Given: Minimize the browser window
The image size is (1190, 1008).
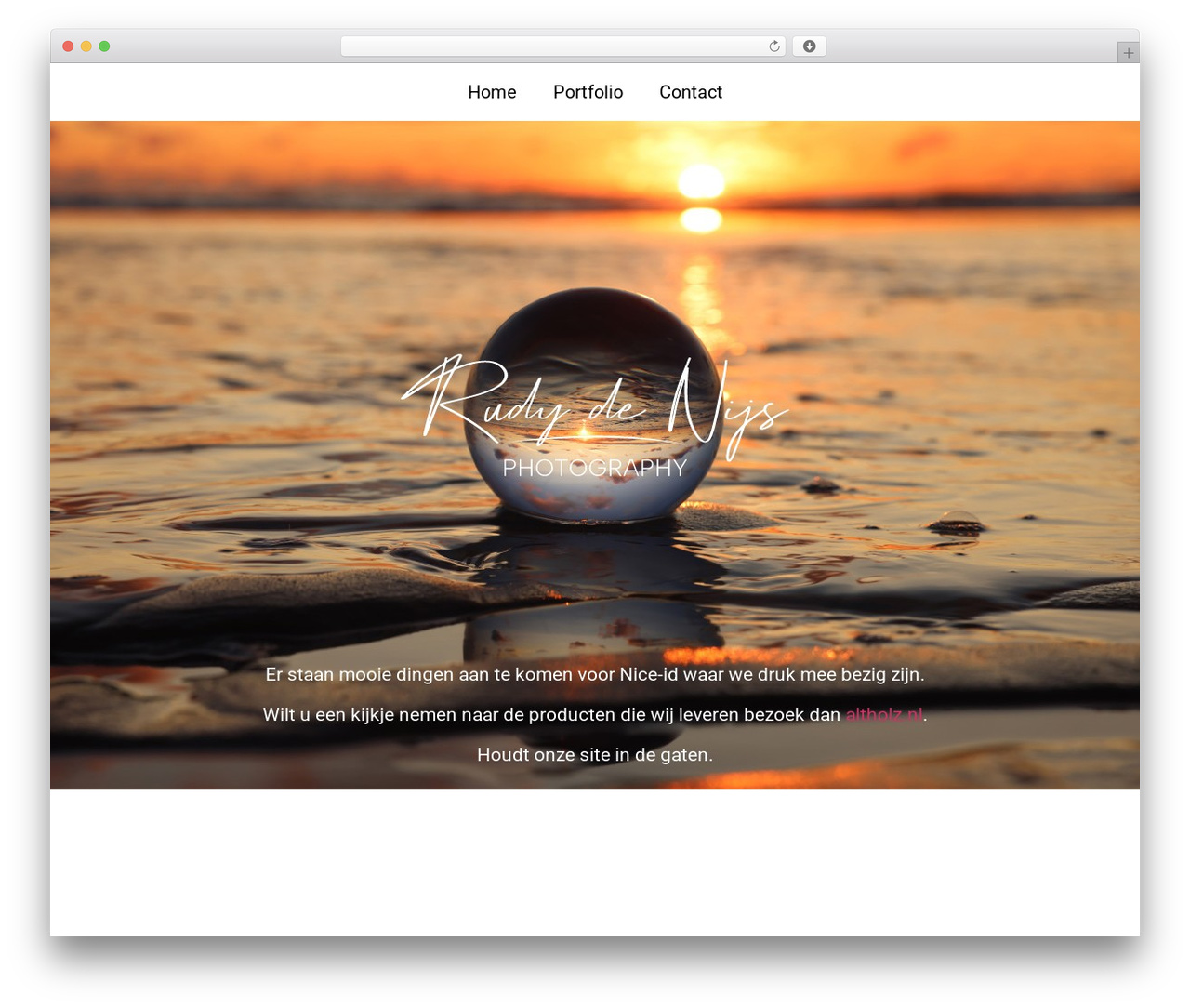Looking at the screenshot, I should tap(86, 46).
